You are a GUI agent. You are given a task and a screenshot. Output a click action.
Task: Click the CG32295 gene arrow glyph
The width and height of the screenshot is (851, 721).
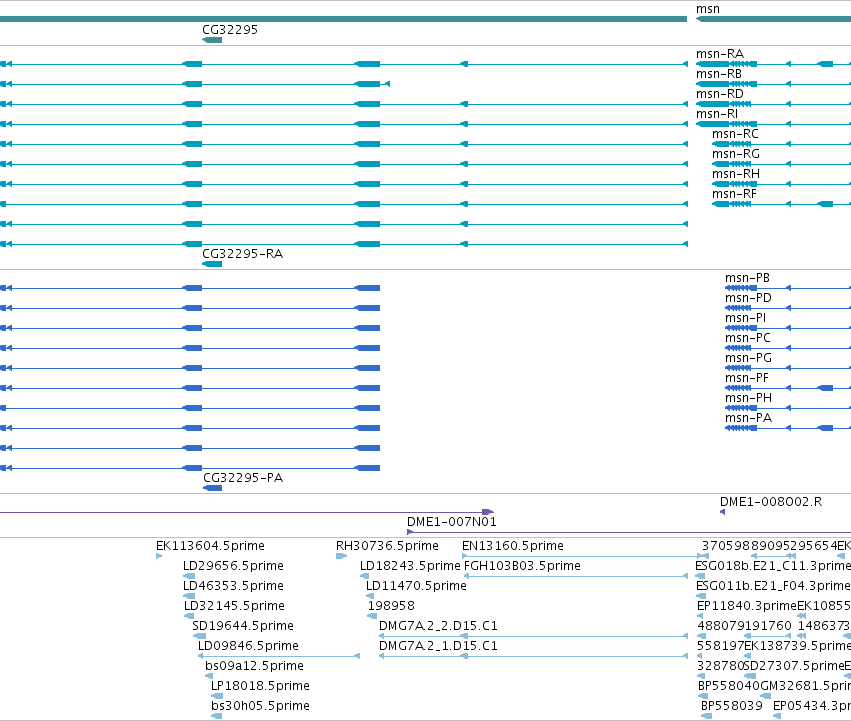[x=212, y=40]
